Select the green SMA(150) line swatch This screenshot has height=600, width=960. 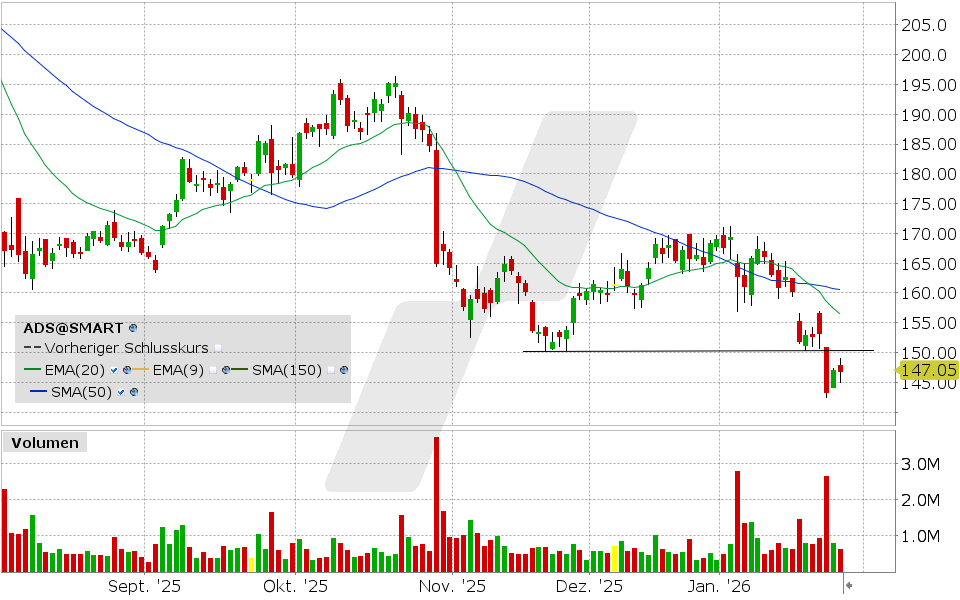(x=238, y=370)
